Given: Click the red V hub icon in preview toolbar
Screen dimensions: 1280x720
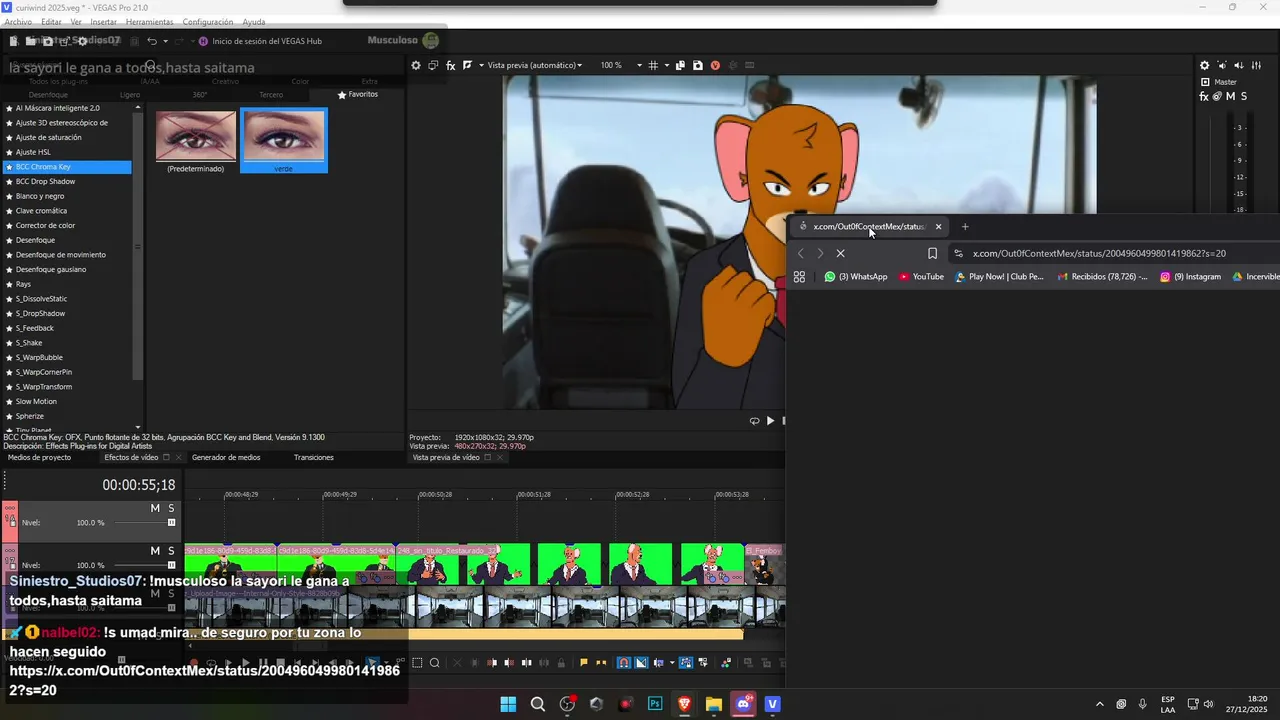Looking at the screenshot, I should click(715, 65).
